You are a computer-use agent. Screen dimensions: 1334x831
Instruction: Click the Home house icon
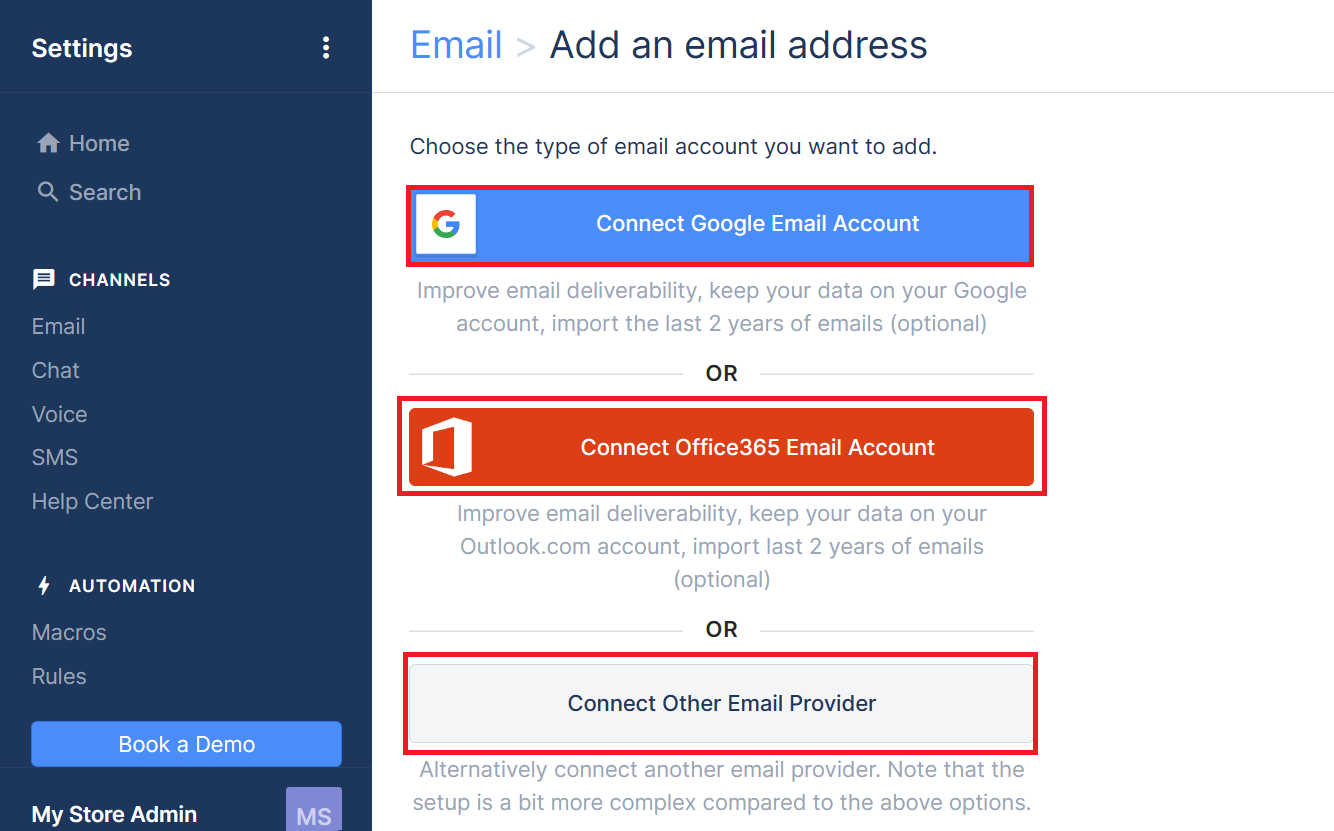tap(48, 143)
